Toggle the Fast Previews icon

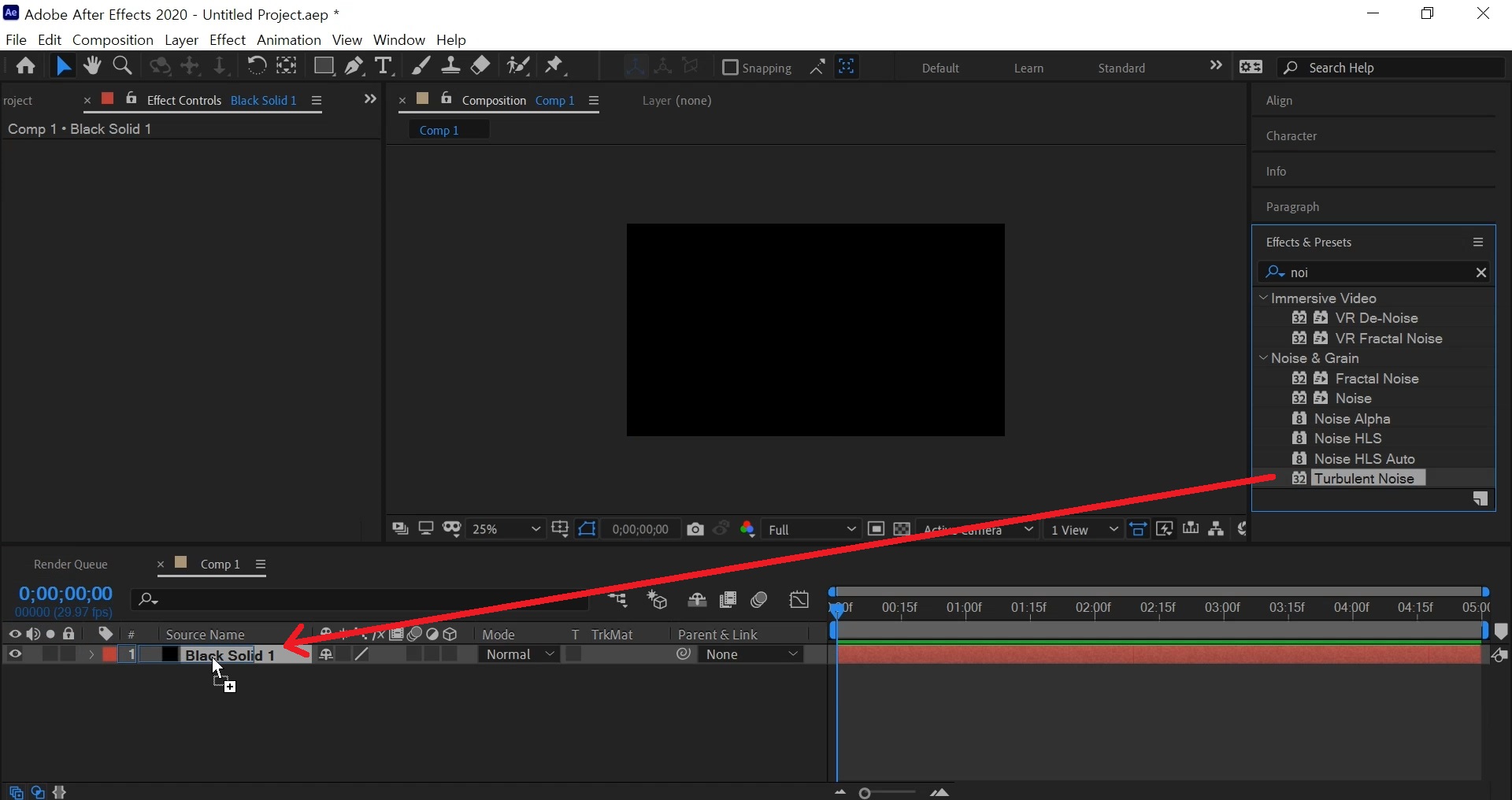[1164, 529]
